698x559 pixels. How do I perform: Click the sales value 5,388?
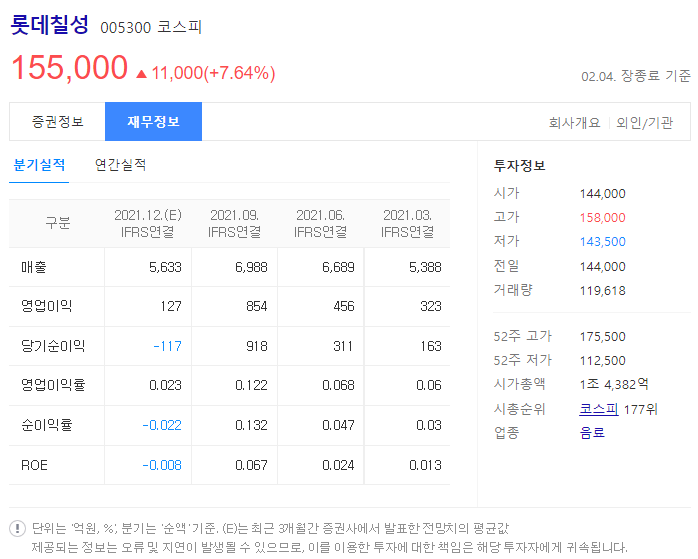(x=425, y=267)
